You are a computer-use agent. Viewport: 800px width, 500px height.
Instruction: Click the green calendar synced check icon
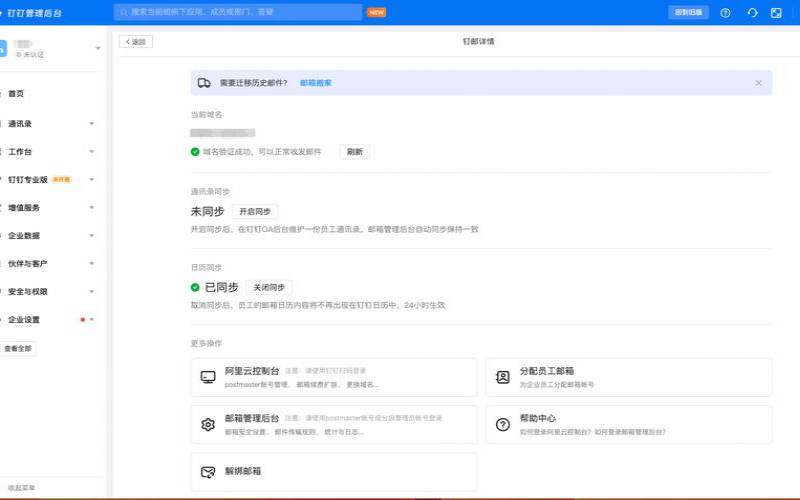[195, 287]
